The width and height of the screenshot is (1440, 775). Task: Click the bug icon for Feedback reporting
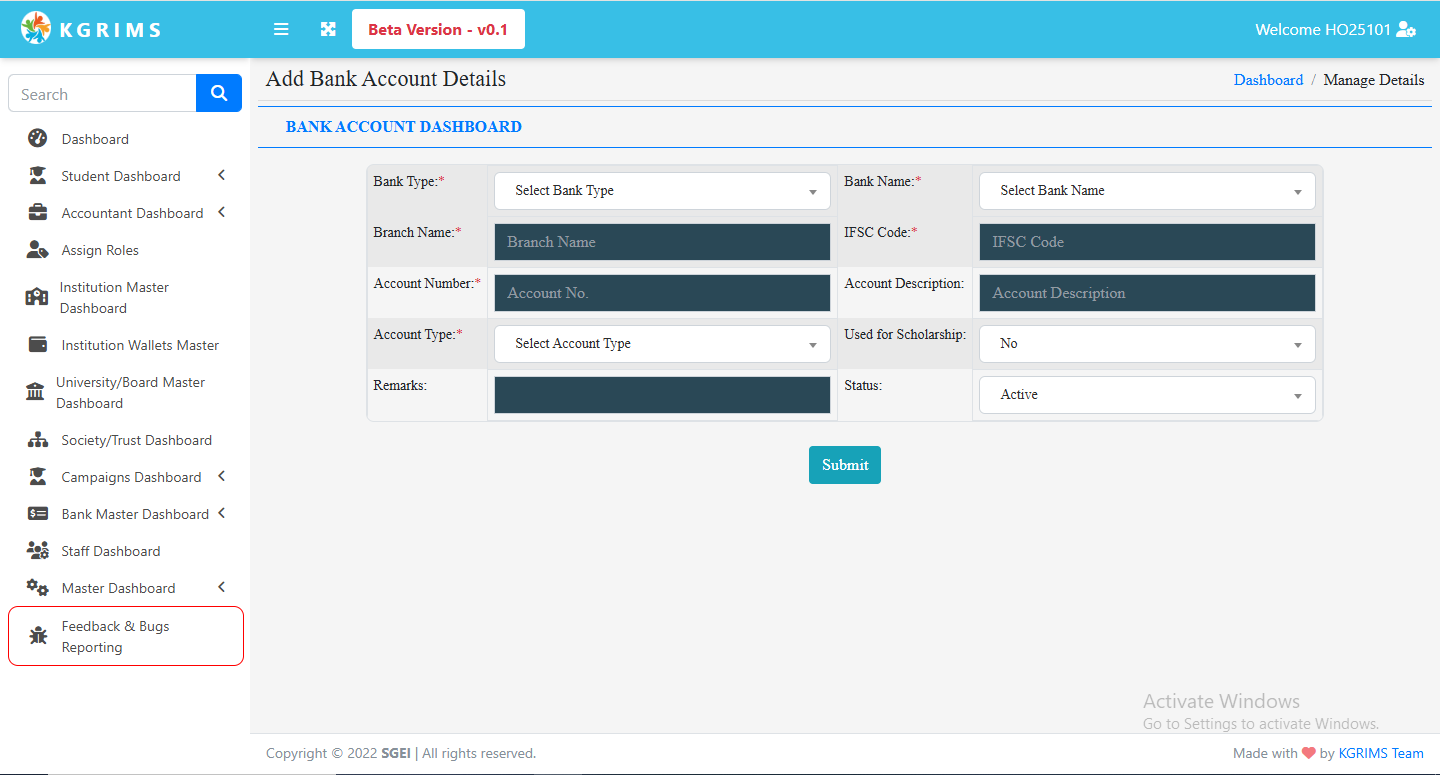[38, 636]
